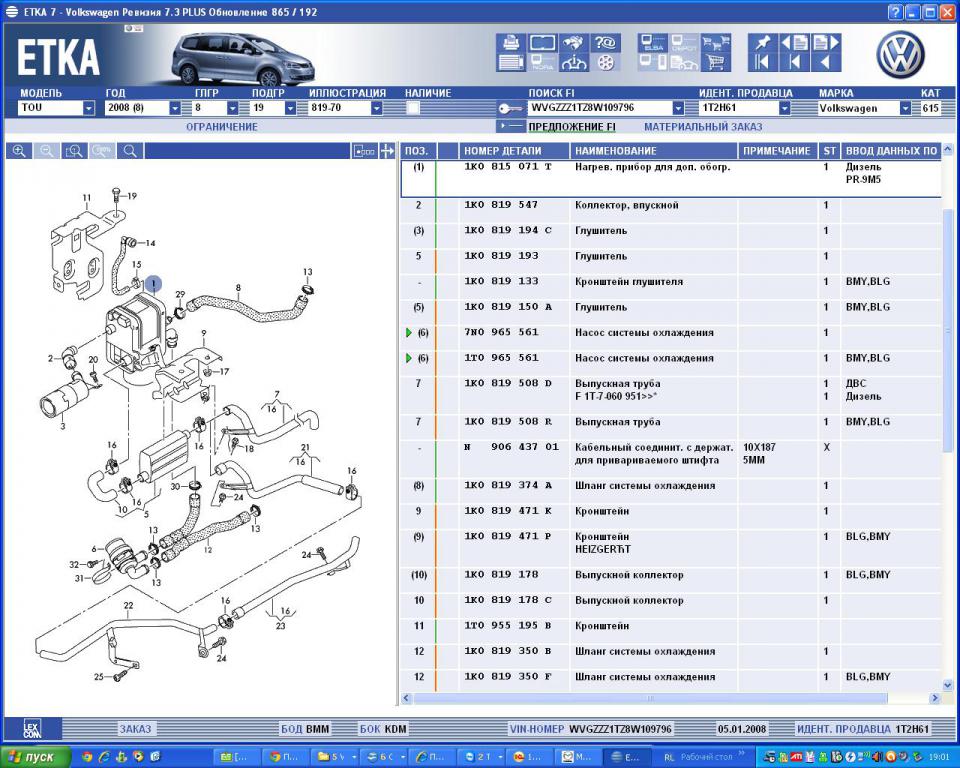
Task: Expand row 1T0 965 561 green arrow
Action: click(408, 358)
